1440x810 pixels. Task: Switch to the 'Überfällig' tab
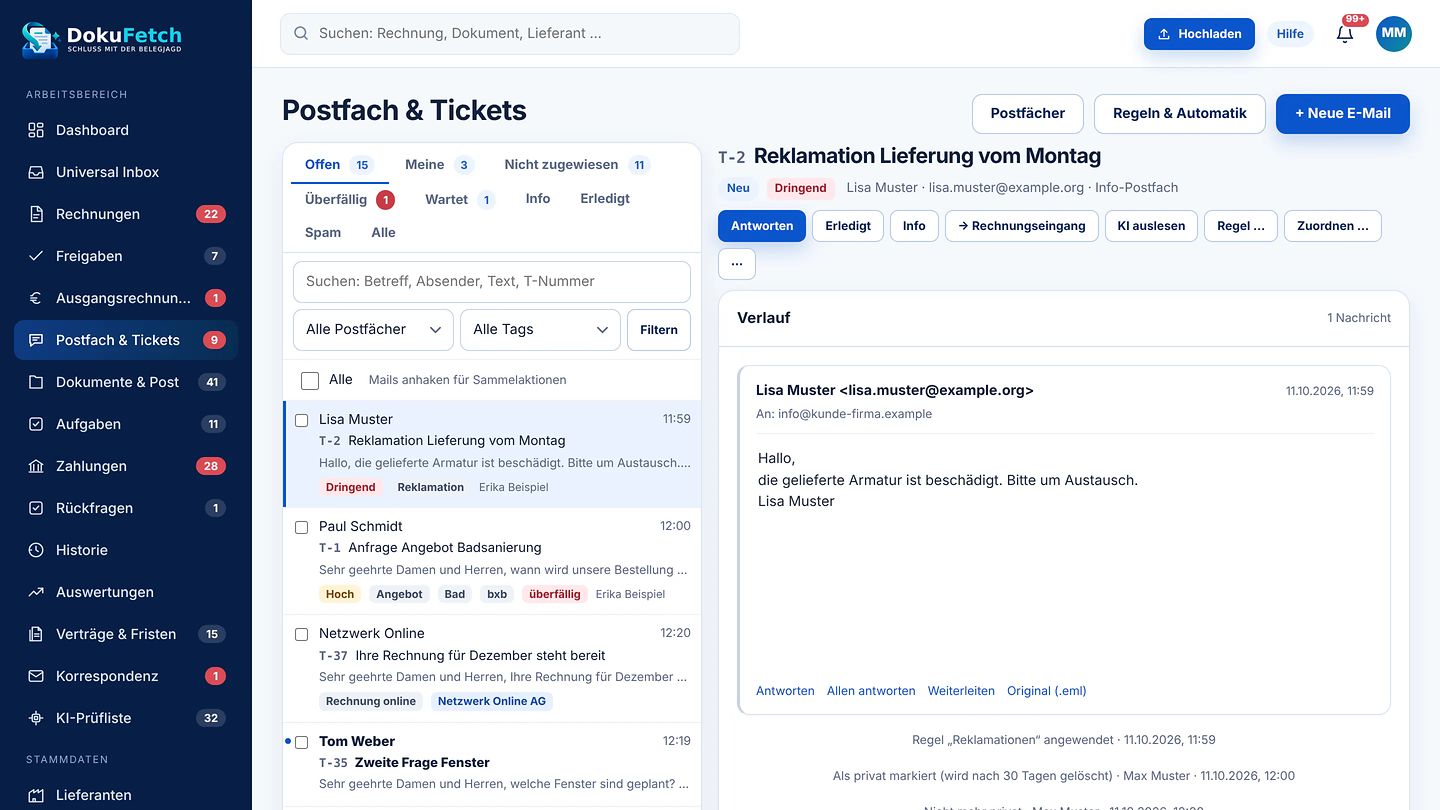tap(349, 199)
